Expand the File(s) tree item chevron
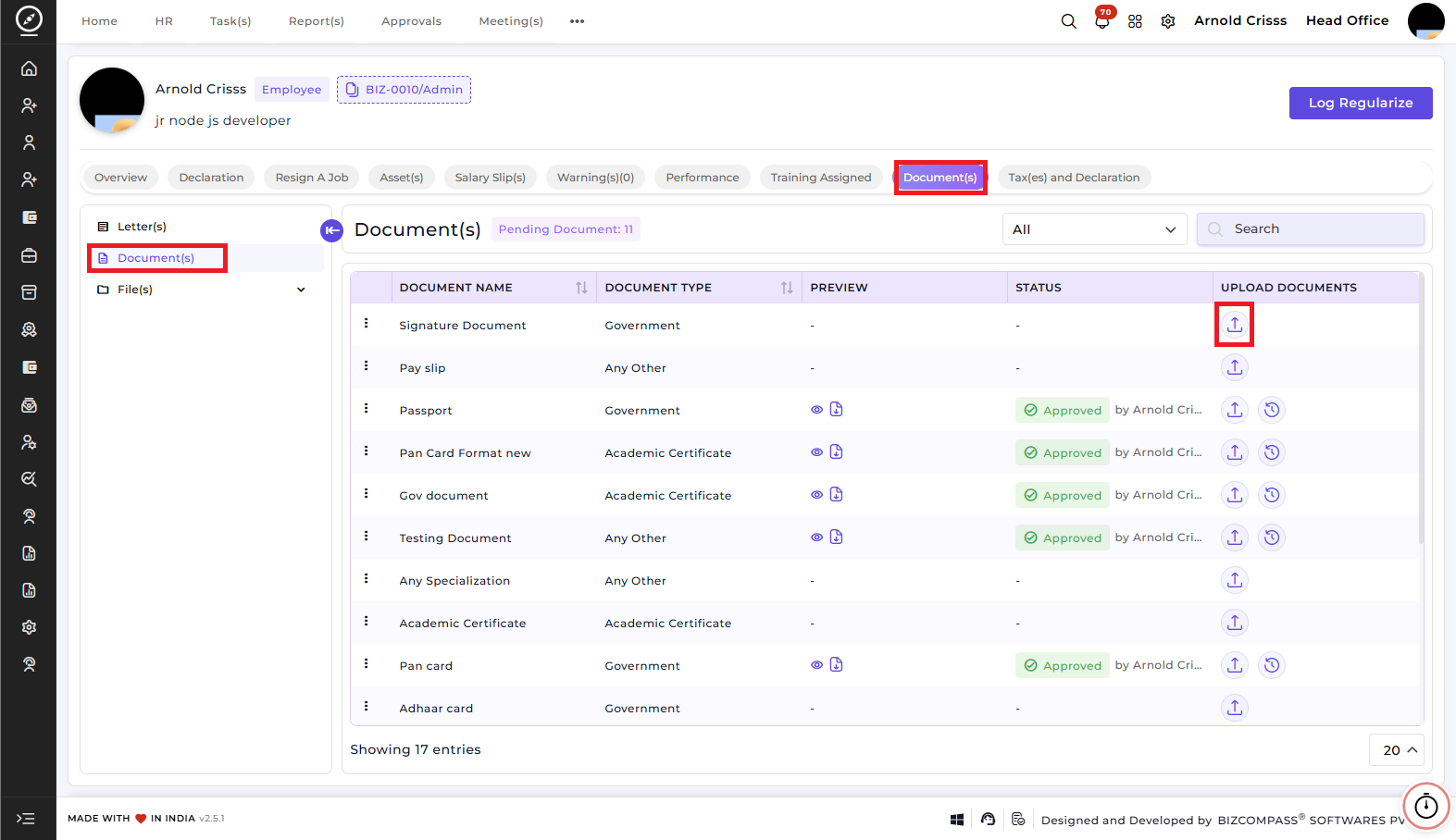This screenshot has width=1456, height=840. [x=301, y=290]
